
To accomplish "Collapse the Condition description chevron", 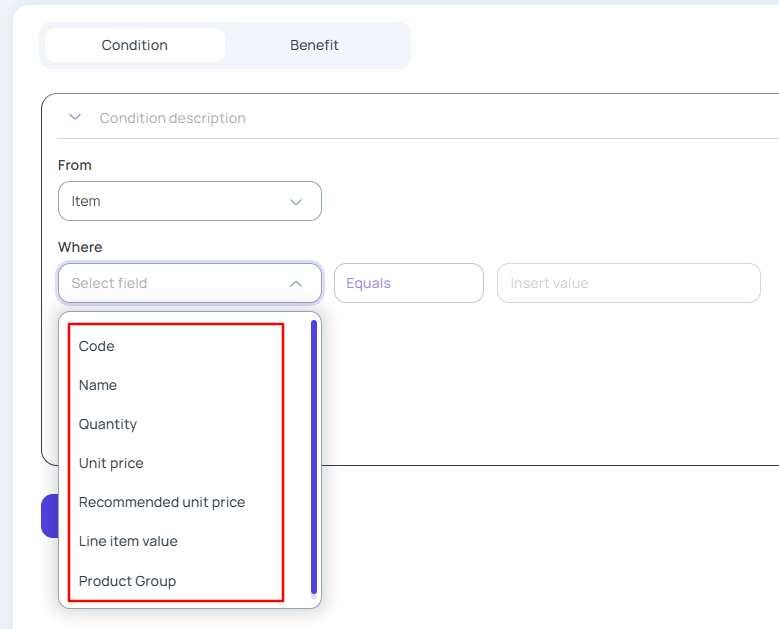I will [x=75, y=117].
